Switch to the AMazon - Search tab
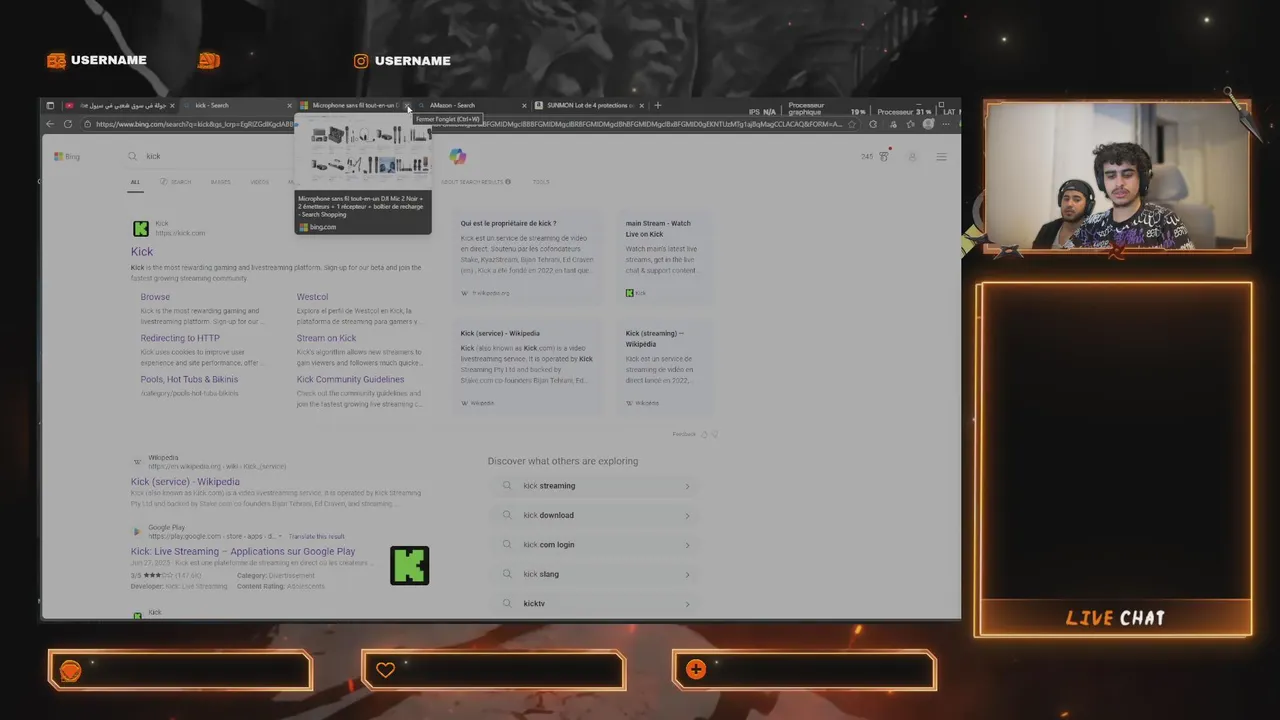 click(x=470, y=105)
